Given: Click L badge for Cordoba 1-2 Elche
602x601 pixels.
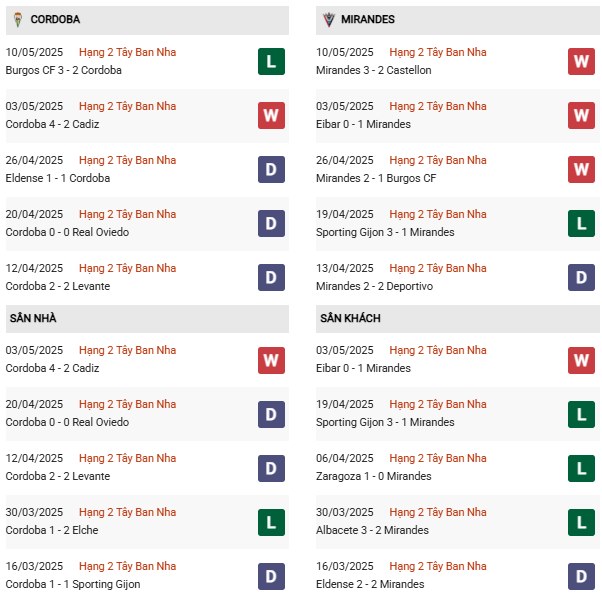Looking at the screenshot, I should pos(271,522).
